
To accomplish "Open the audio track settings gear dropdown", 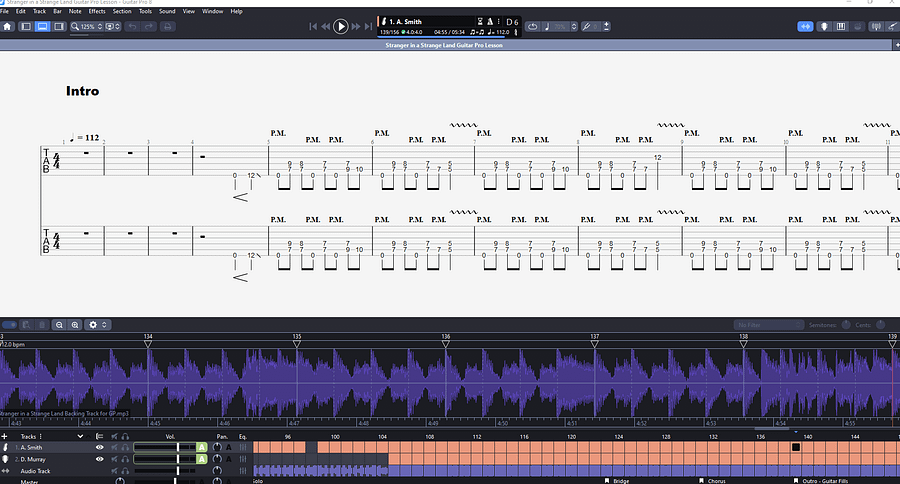I will tap(96, 325).
